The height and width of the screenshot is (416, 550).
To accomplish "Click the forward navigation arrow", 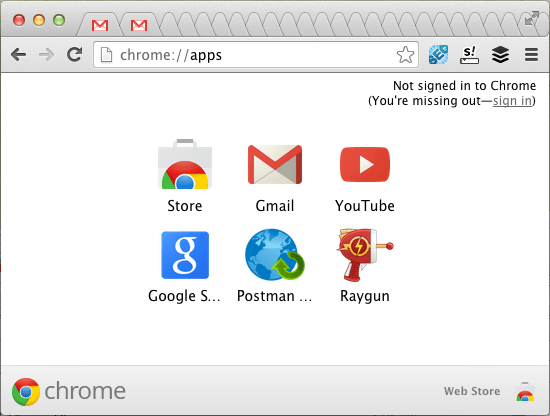I will [46, 55].
